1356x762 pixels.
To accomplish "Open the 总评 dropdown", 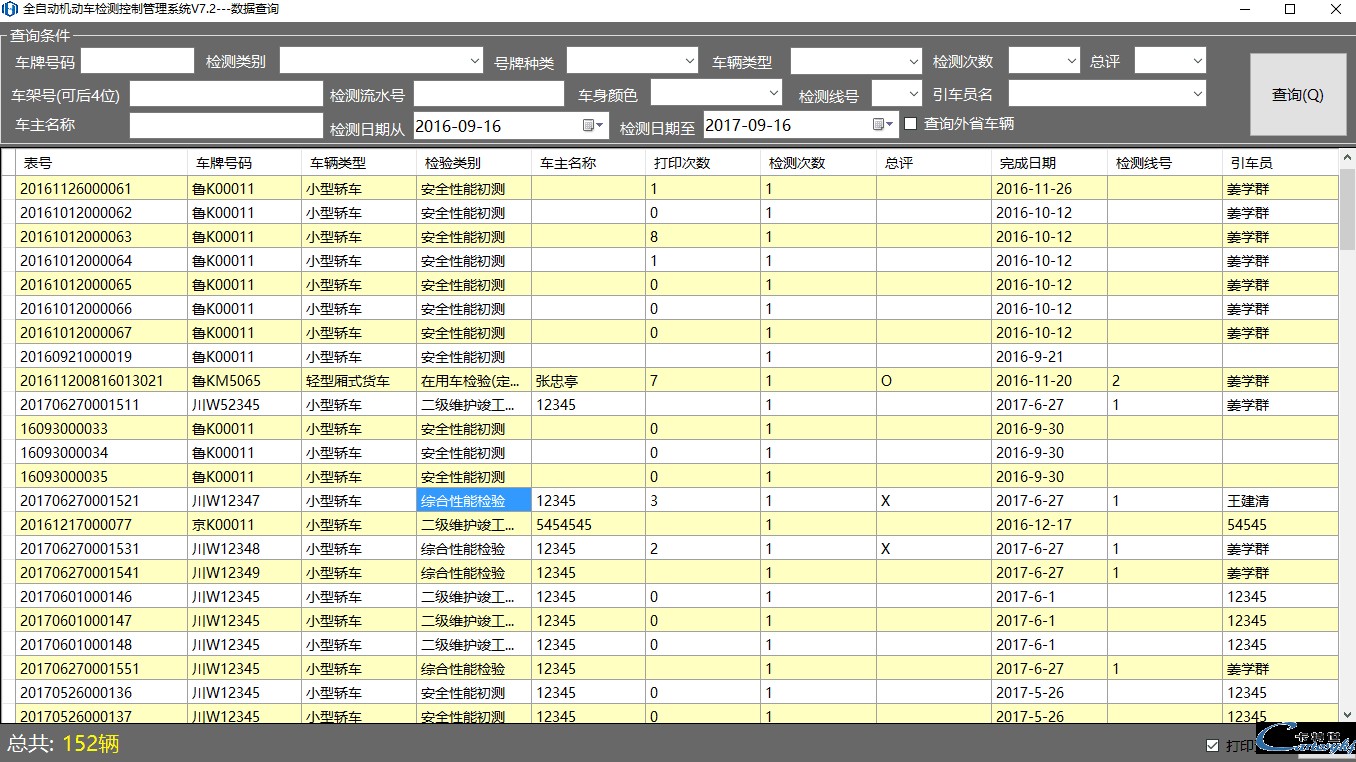I will click(1197, 61).
